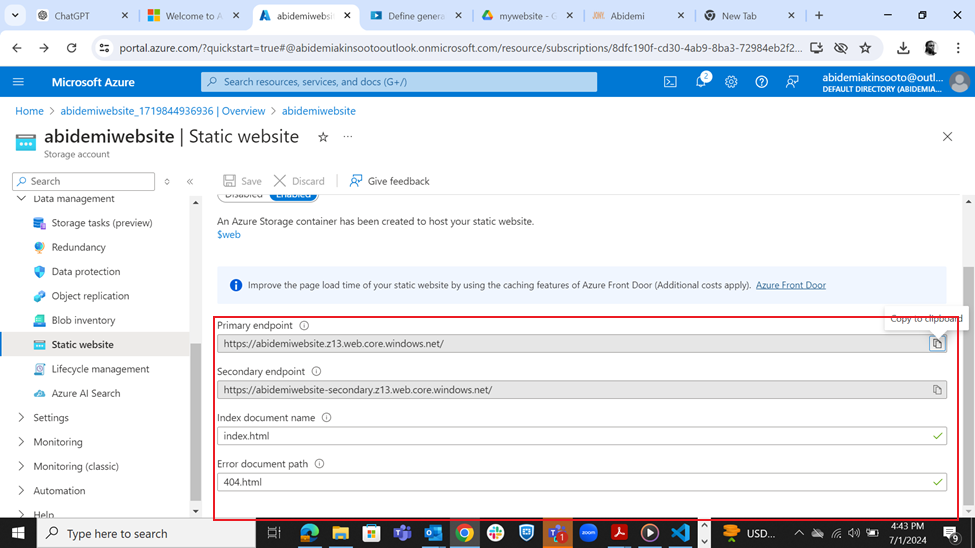Open more options ellipsis beside title
Viewport: 975px width, 548px height.
coord(348,136)
